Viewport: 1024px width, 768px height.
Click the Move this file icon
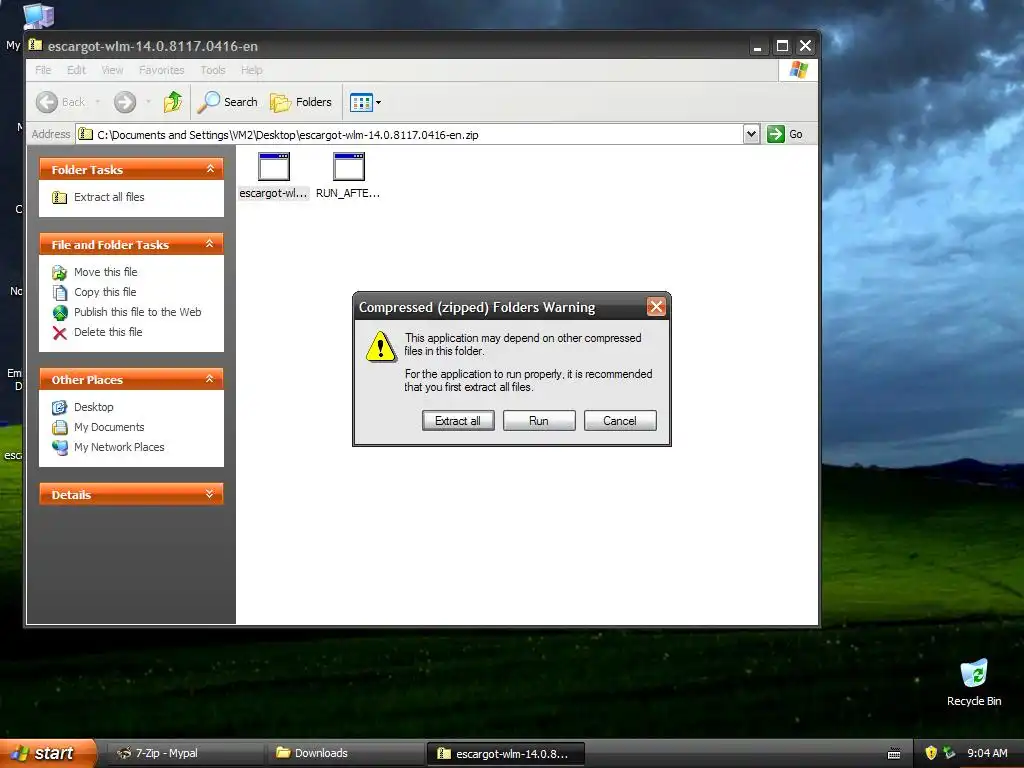(59, 272)
